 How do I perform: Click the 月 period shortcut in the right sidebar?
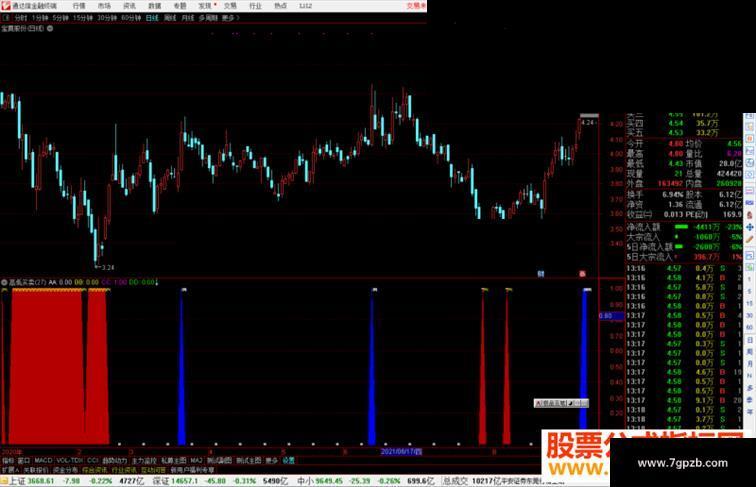[750, 364]
